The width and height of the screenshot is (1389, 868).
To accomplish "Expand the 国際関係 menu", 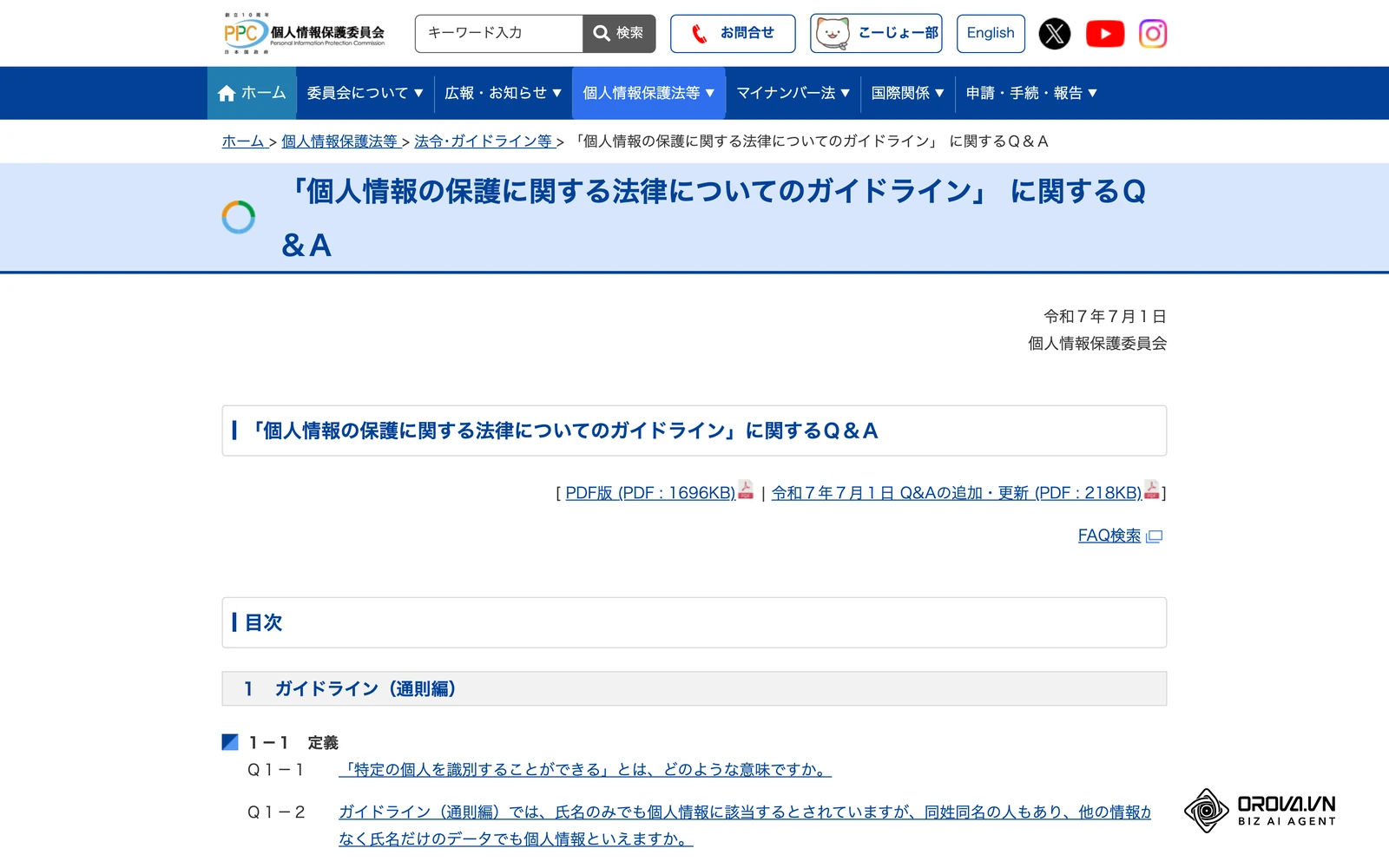I will 907,93.
